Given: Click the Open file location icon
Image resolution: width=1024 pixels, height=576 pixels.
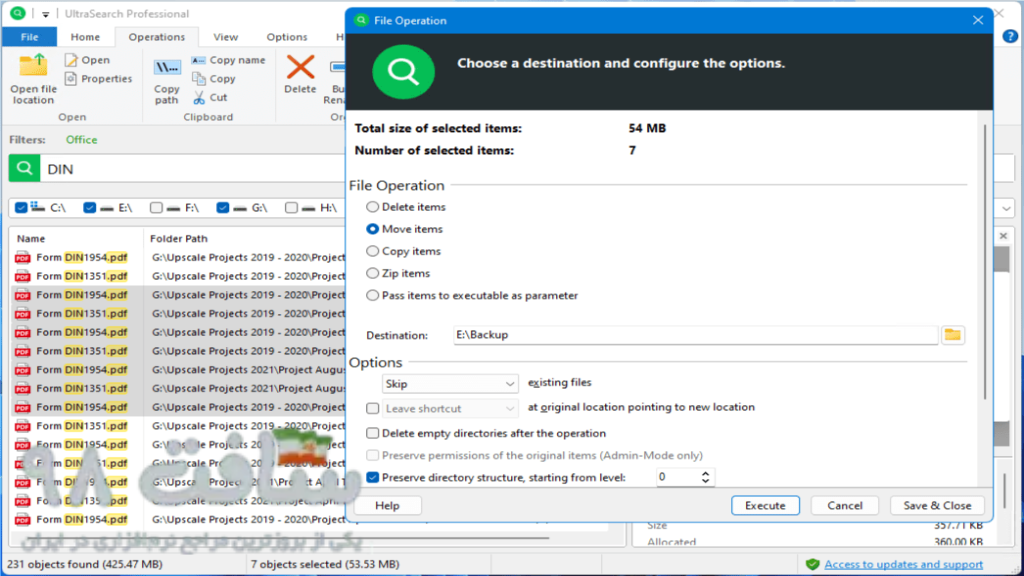Looking at the screenshot, I should (33, 66).
